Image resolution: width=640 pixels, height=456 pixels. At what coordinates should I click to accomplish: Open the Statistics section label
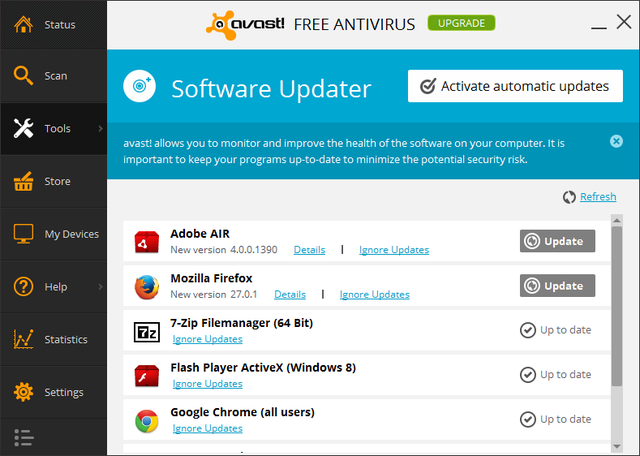coord(66,340)
